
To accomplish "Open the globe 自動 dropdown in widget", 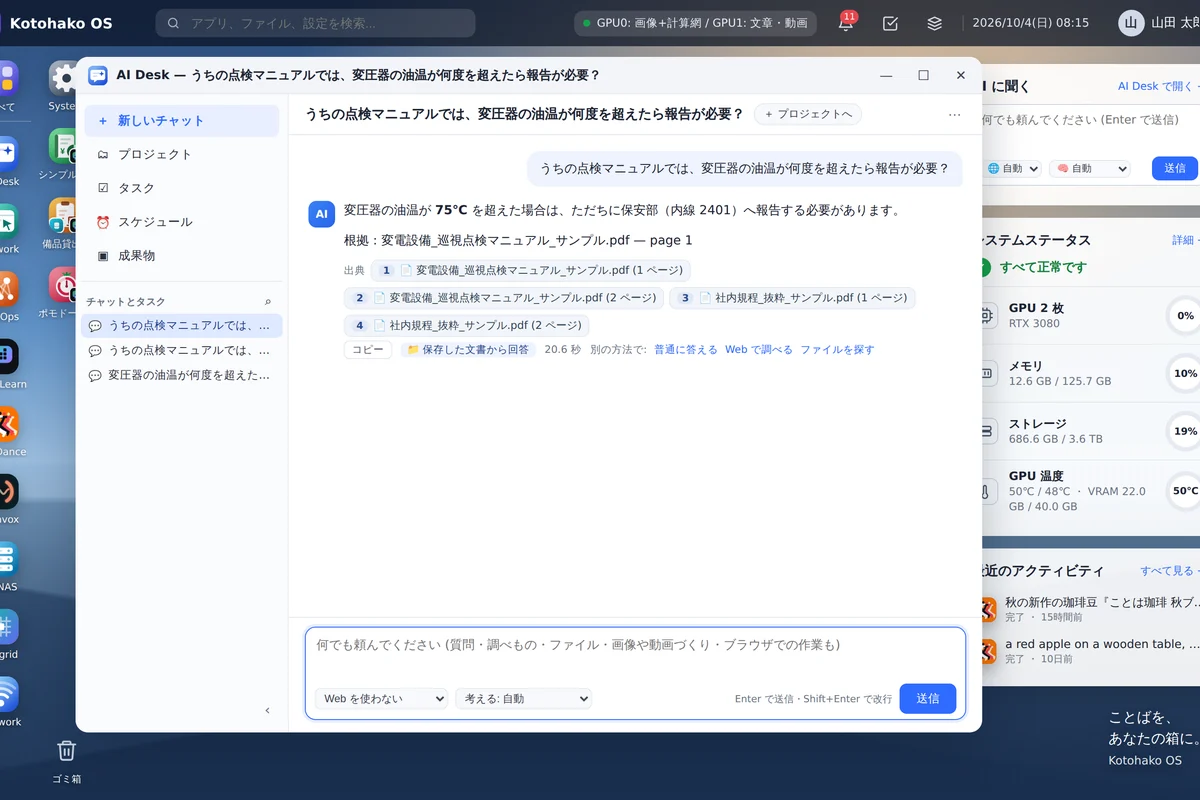I will pyautogui.click(x=1012, y=169).
